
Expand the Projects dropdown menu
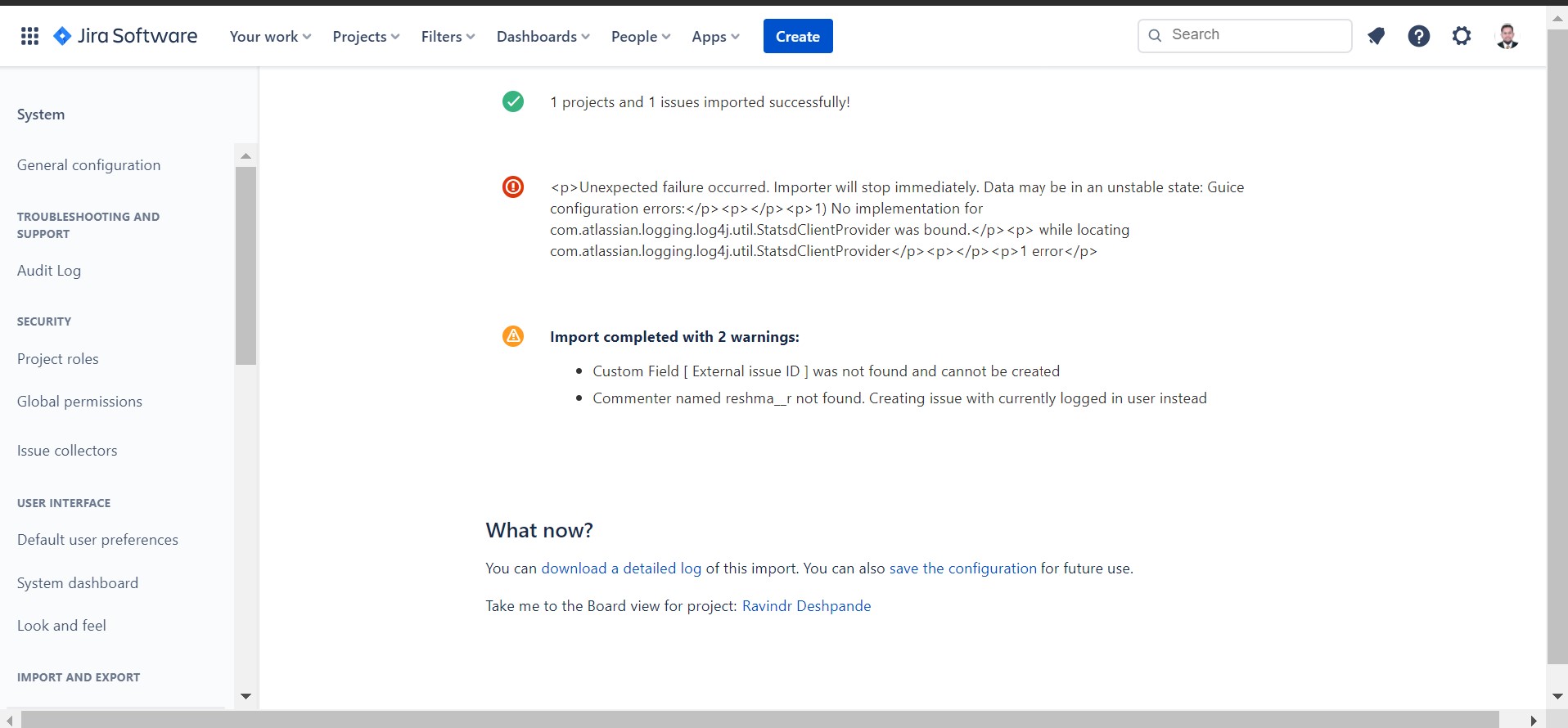[x=366, y=36]
